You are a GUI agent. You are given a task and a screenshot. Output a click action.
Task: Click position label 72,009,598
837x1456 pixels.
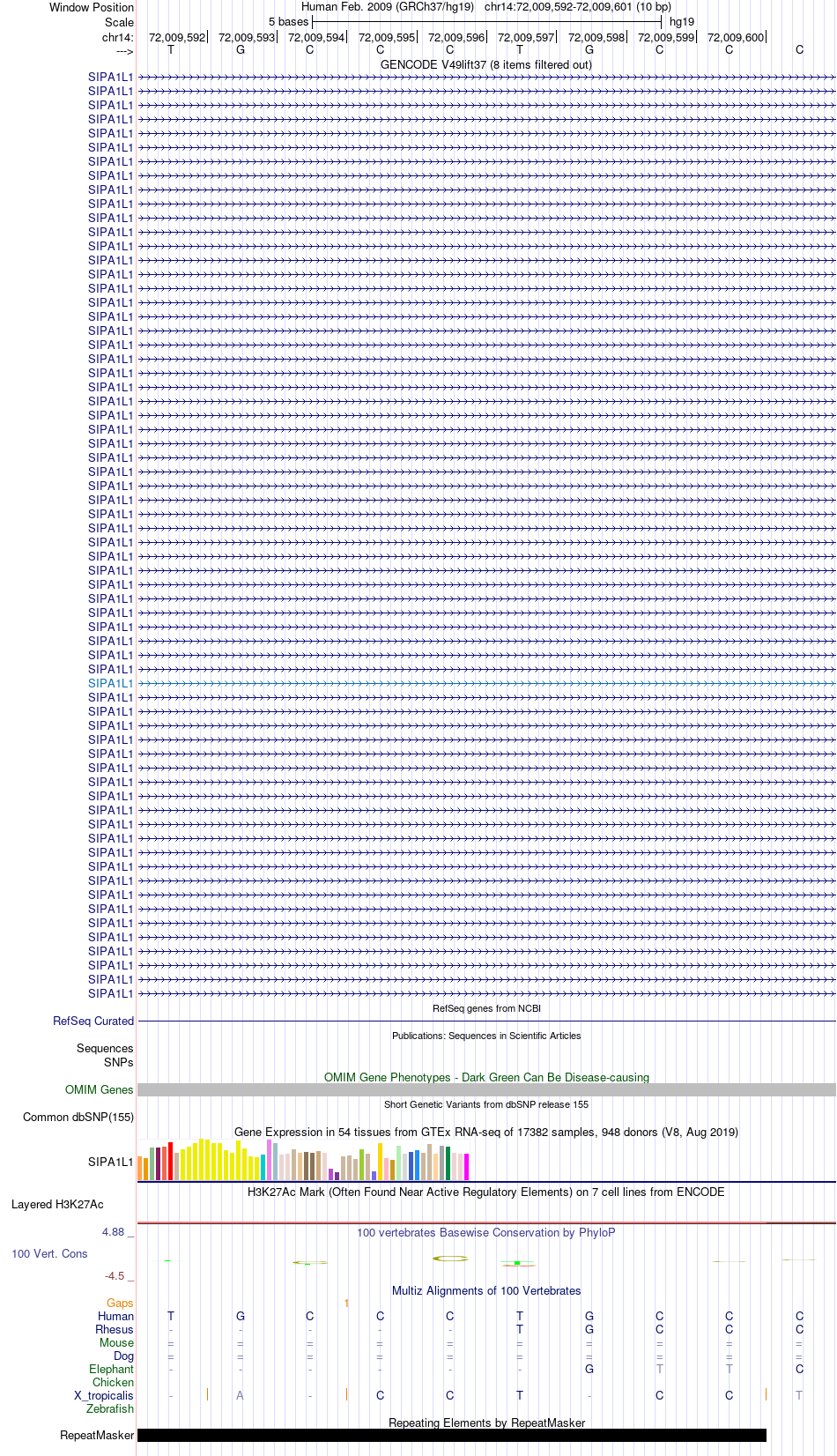[x=596, y=37]
